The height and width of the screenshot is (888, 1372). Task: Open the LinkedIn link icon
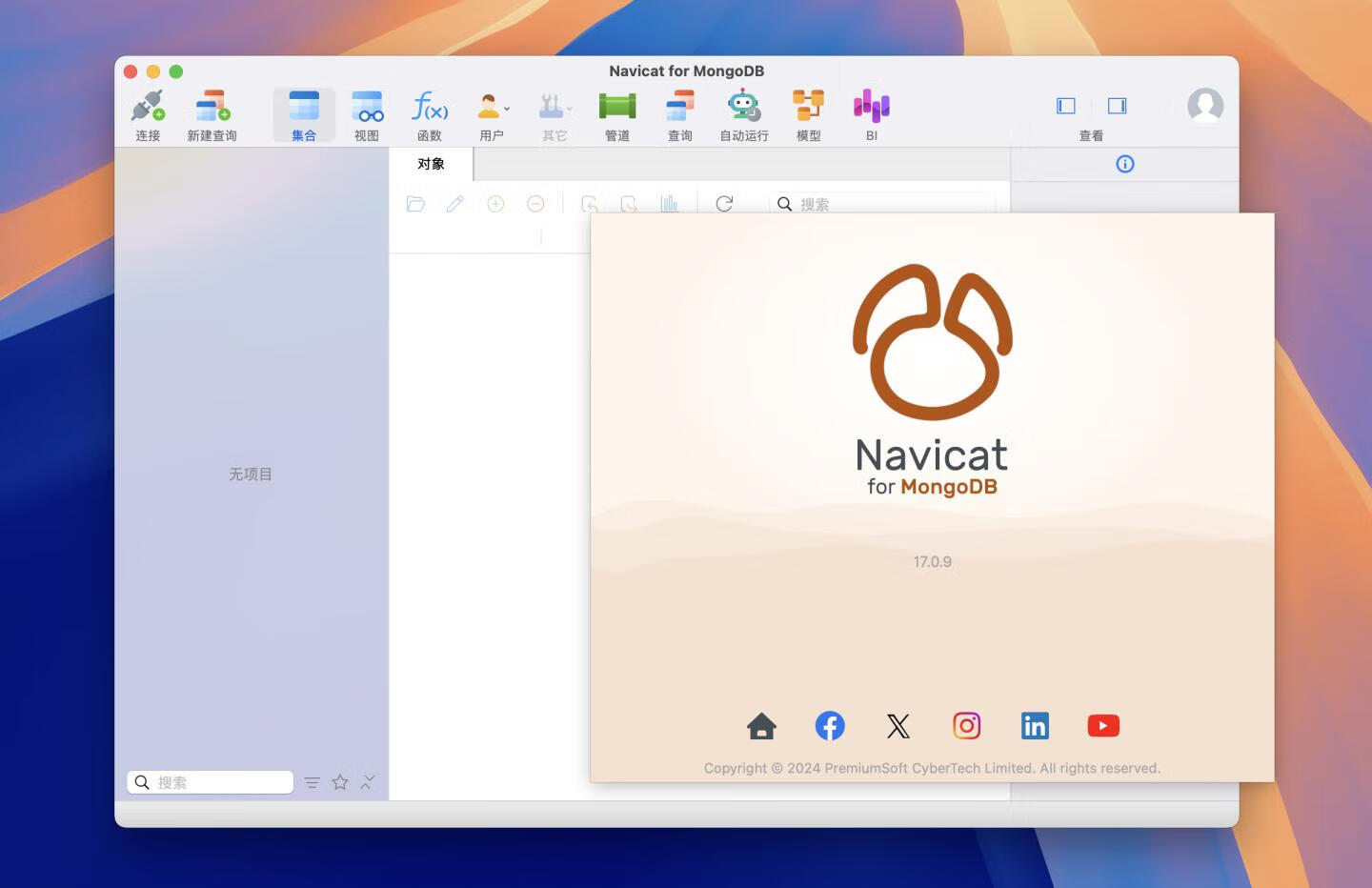[x=1035, y=726]
